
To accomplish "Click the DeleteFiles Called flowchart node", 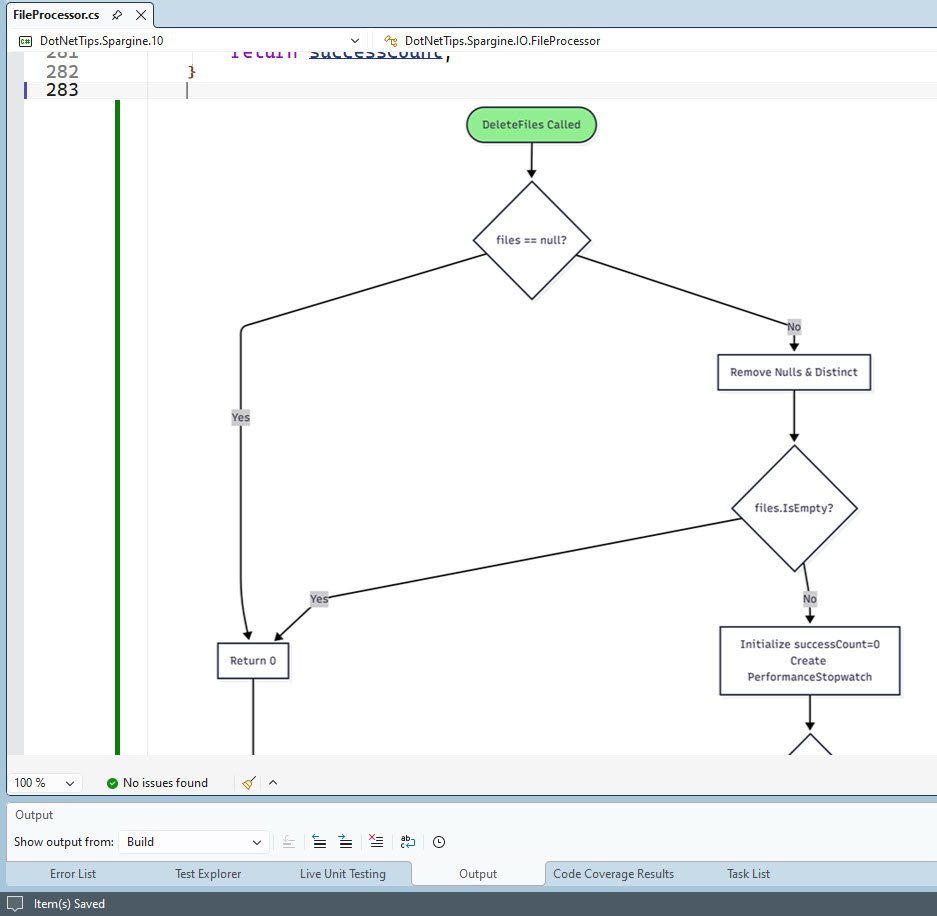I will click(531, 125).
